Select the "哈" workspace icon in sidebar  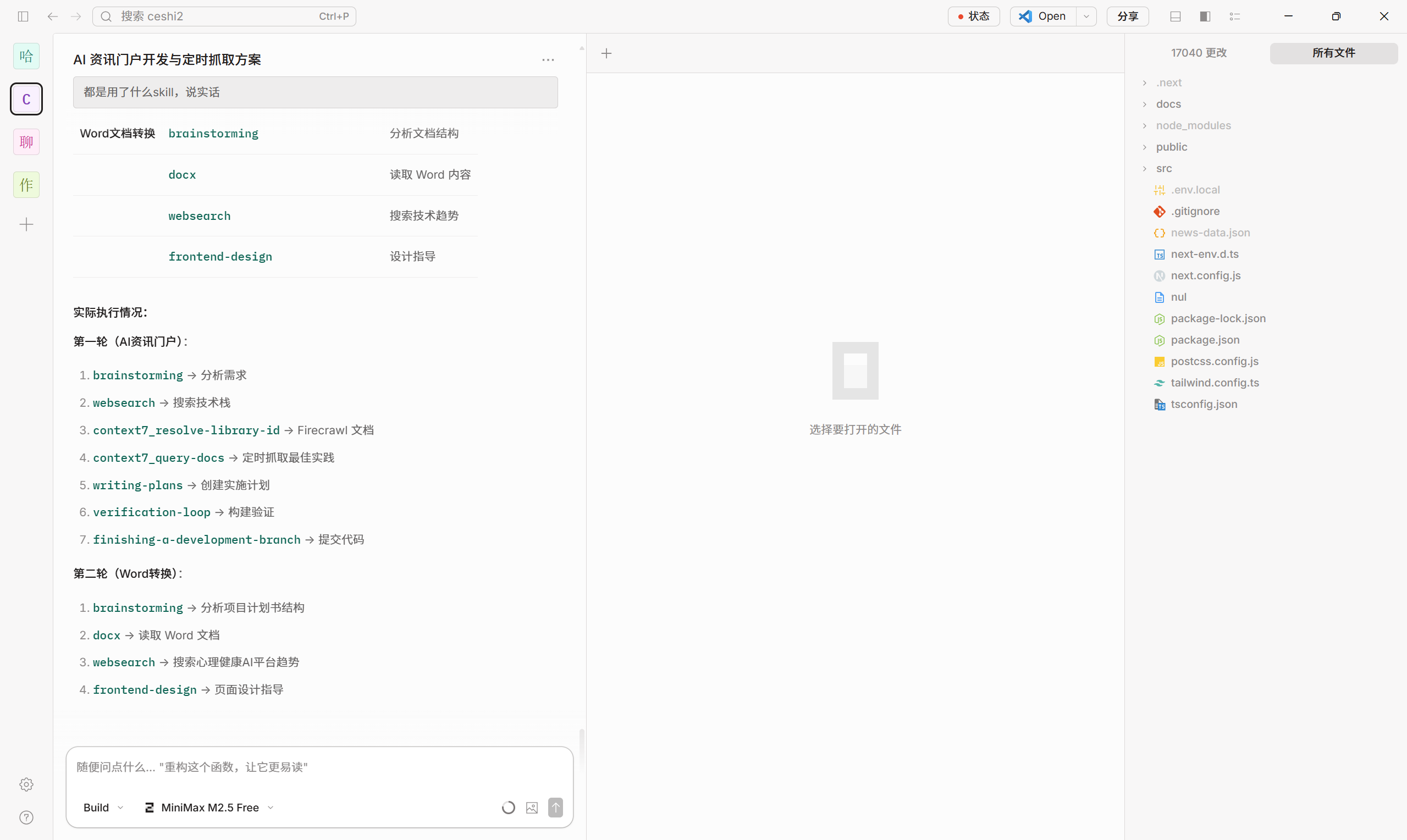coord(26,56)
